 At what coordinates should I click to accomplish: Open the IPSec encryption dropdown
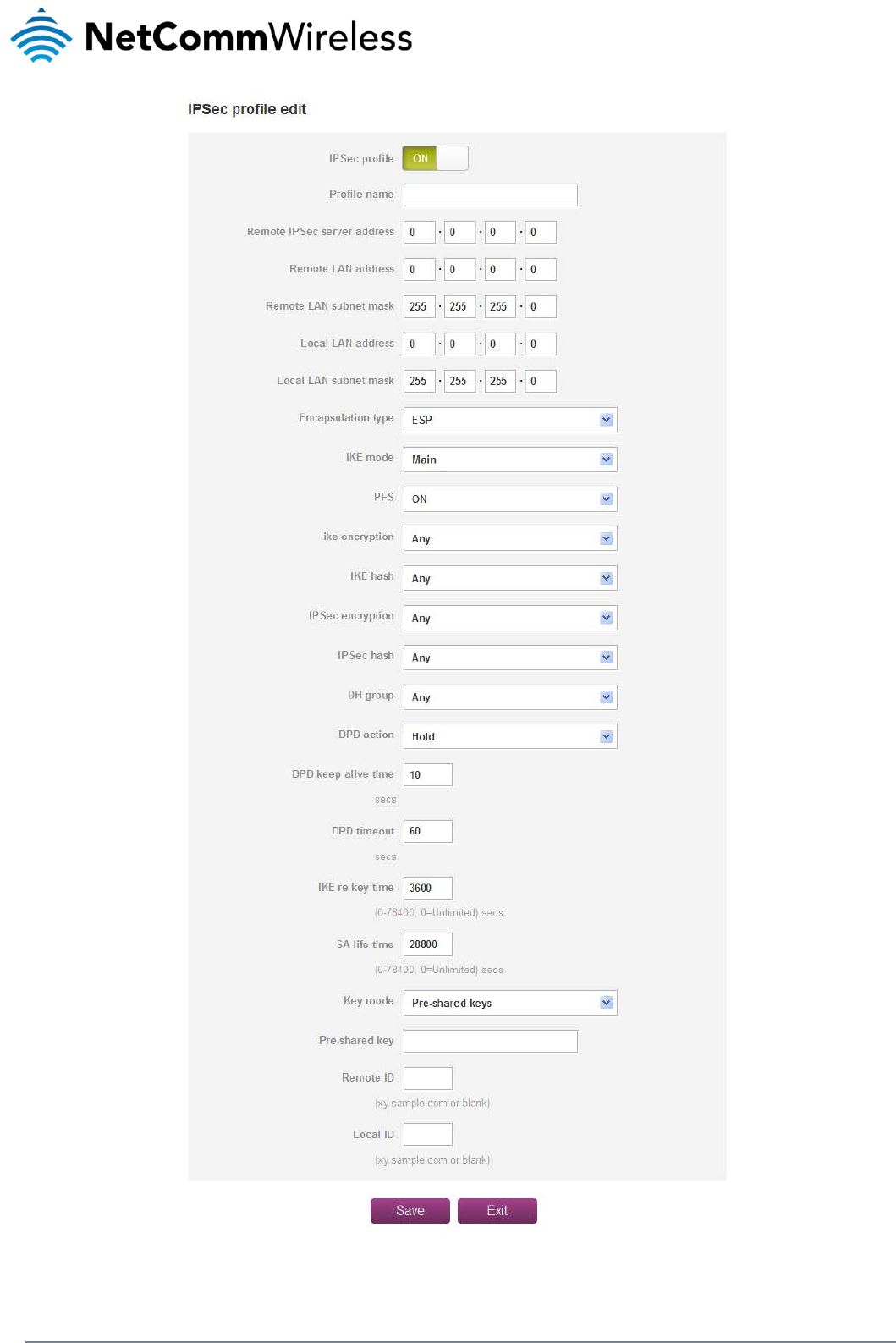coord(509,618)
